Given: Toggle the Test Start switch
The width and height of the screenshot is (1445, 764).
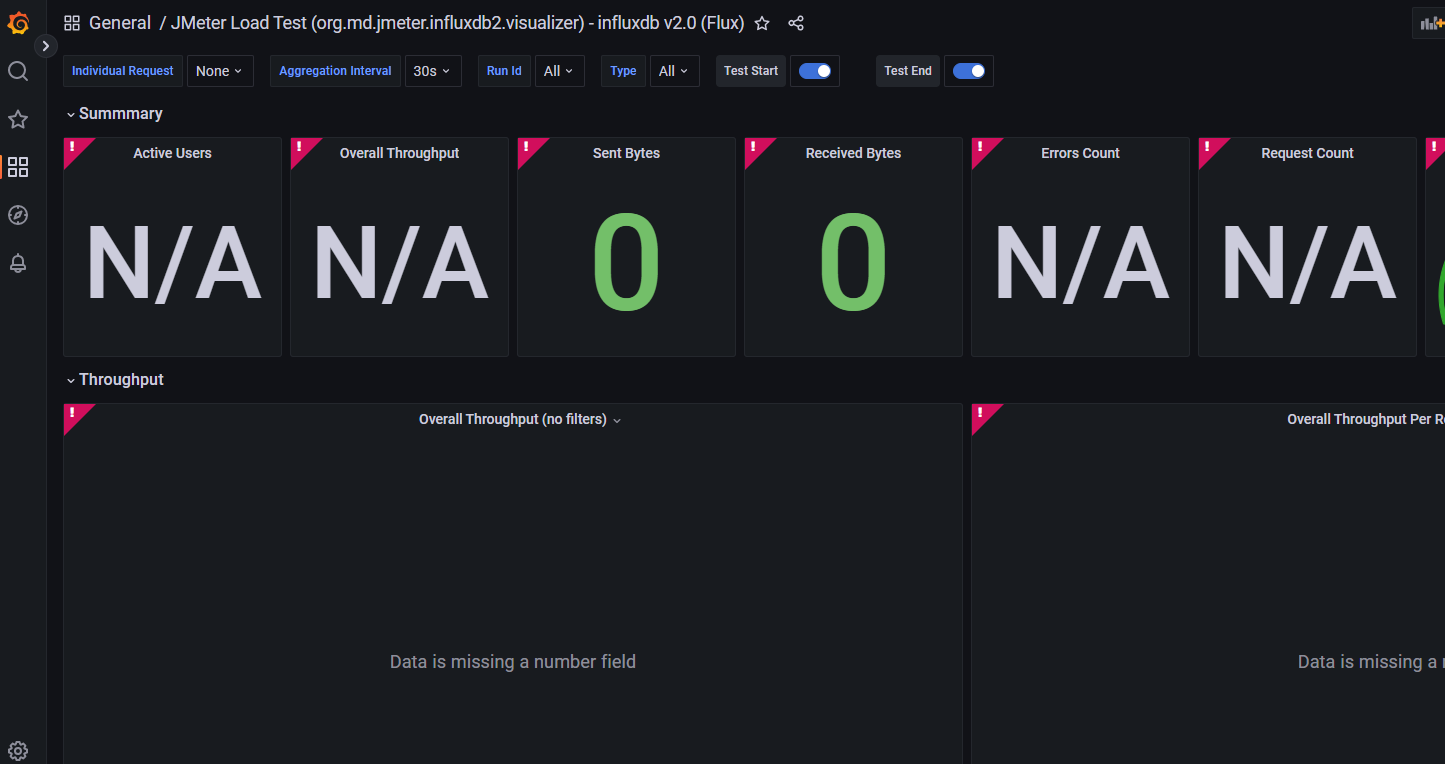Looking at the screenshot, I should [x=815, y=71].
